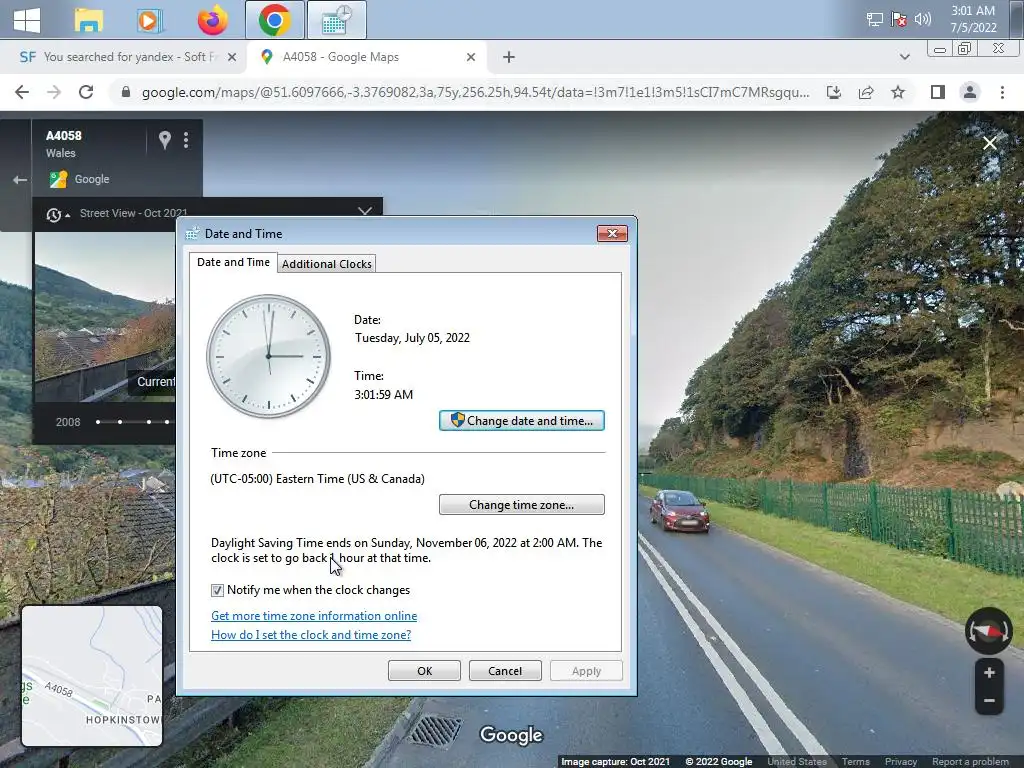The width and height of the screenshot is (1024, 768).
Task: Reload the Google Maps page
Action: 86,92
